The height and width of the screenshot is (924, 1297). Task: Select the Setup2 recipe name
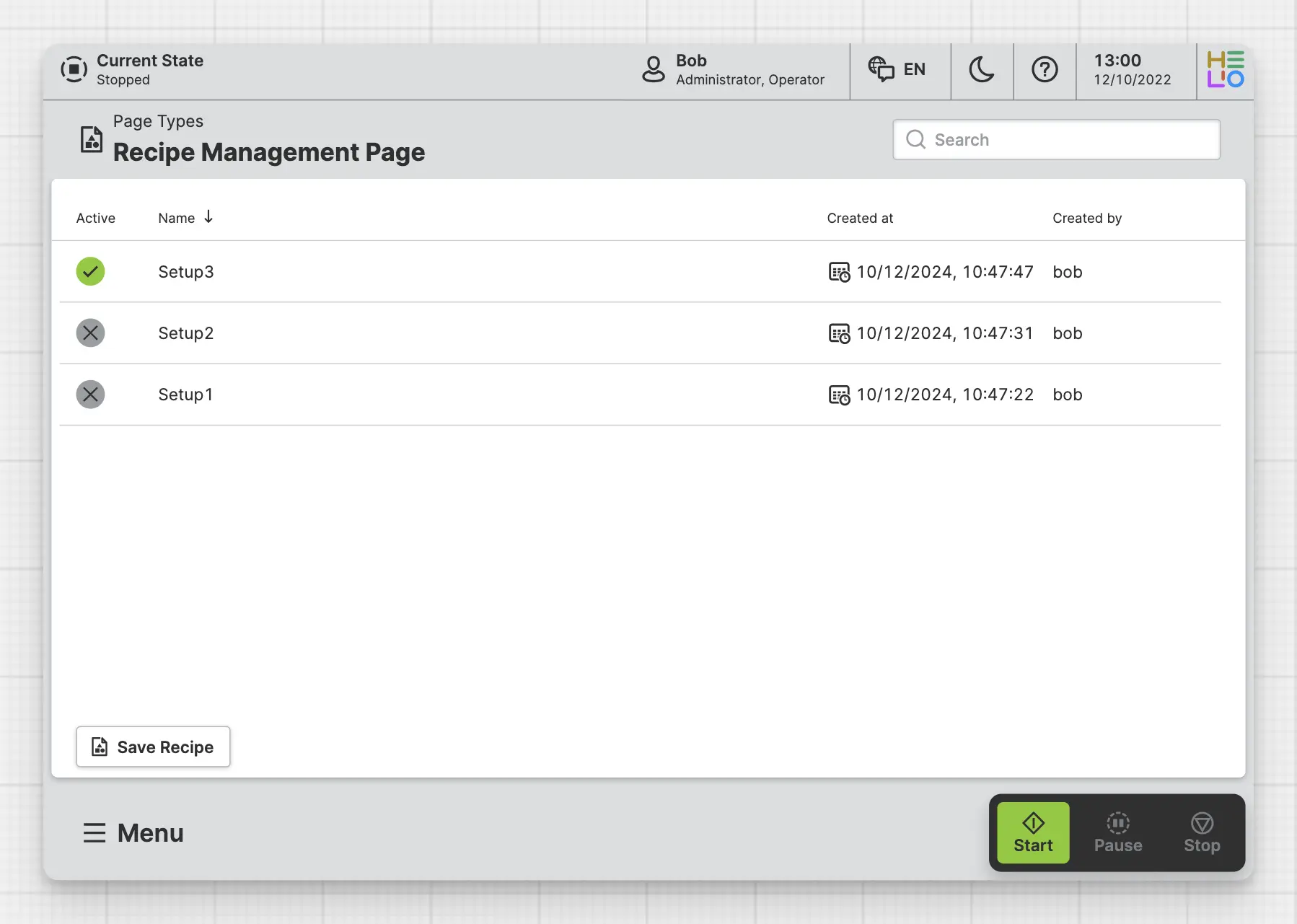186,333
